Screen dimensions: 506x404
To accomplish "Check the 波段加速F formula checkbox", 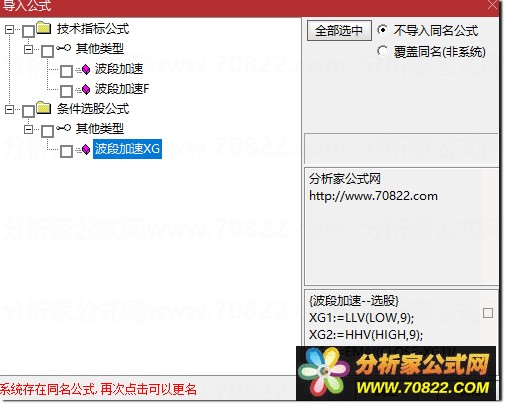I will click(x=66, y=91).
